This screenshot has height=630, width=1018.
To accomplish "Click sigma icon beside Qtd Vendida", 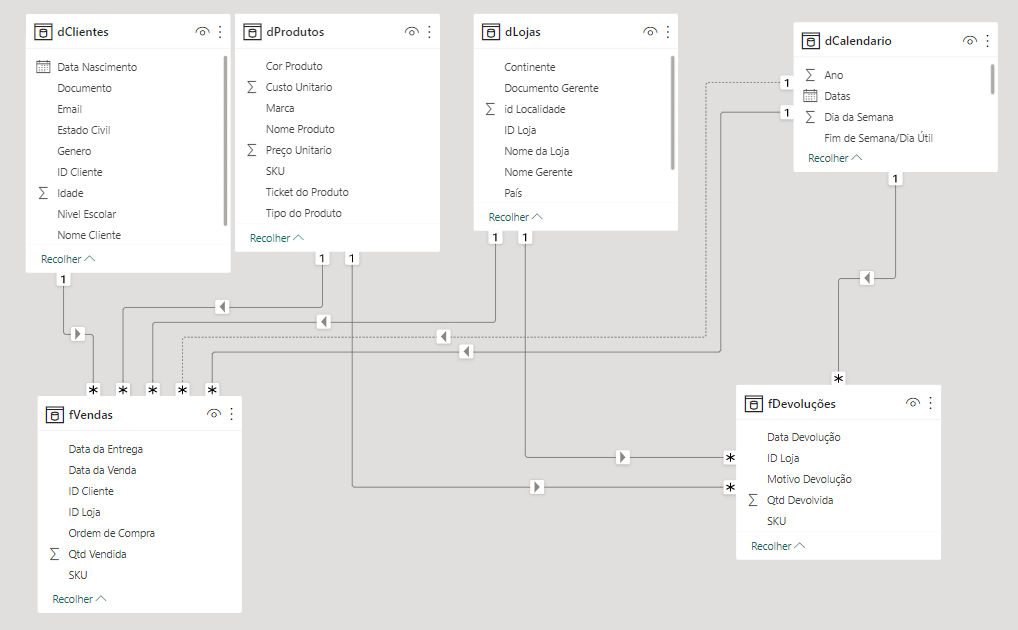I will coord(55,554).
